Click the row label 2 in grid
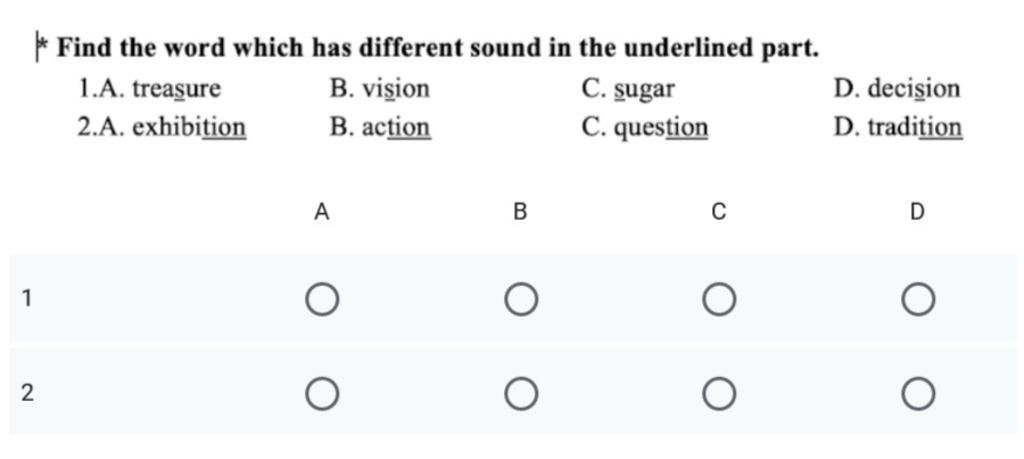 click(x=27, y=393)
